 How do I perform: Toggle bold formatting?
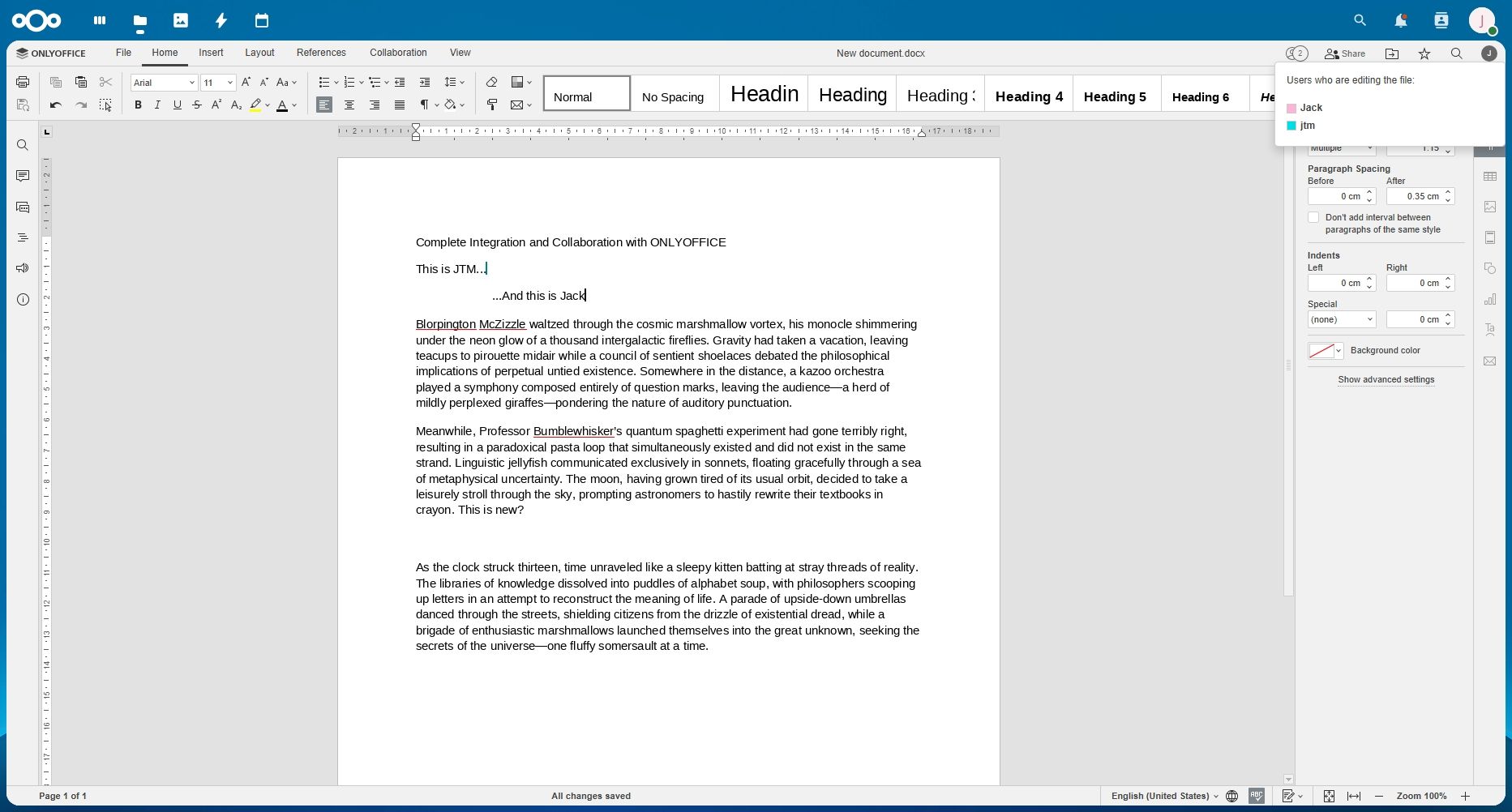pos(138,105)
